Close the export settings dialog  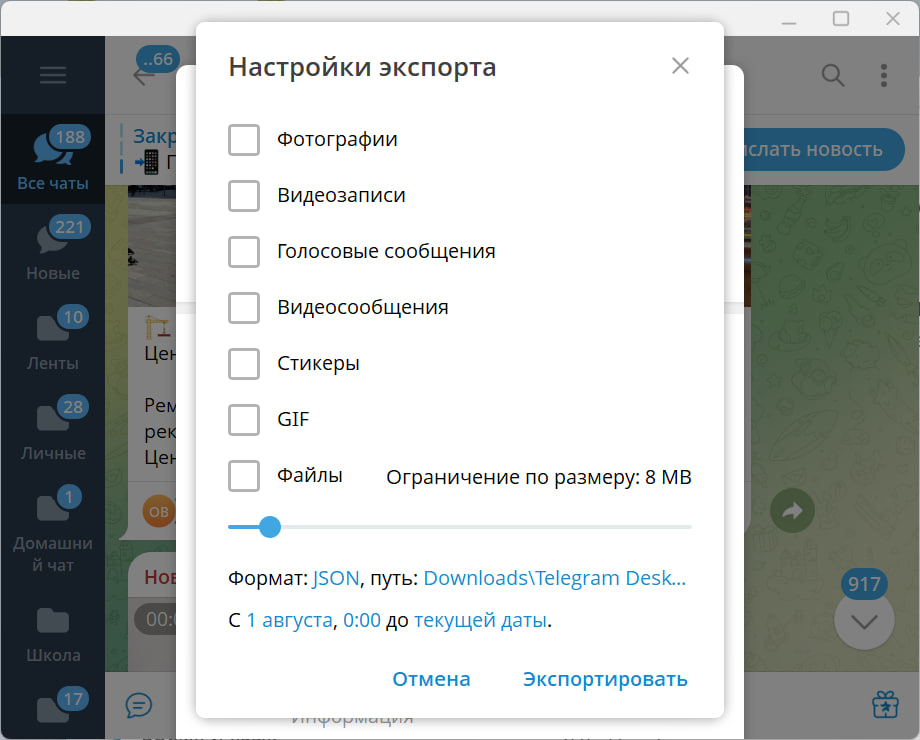[681, 65]
